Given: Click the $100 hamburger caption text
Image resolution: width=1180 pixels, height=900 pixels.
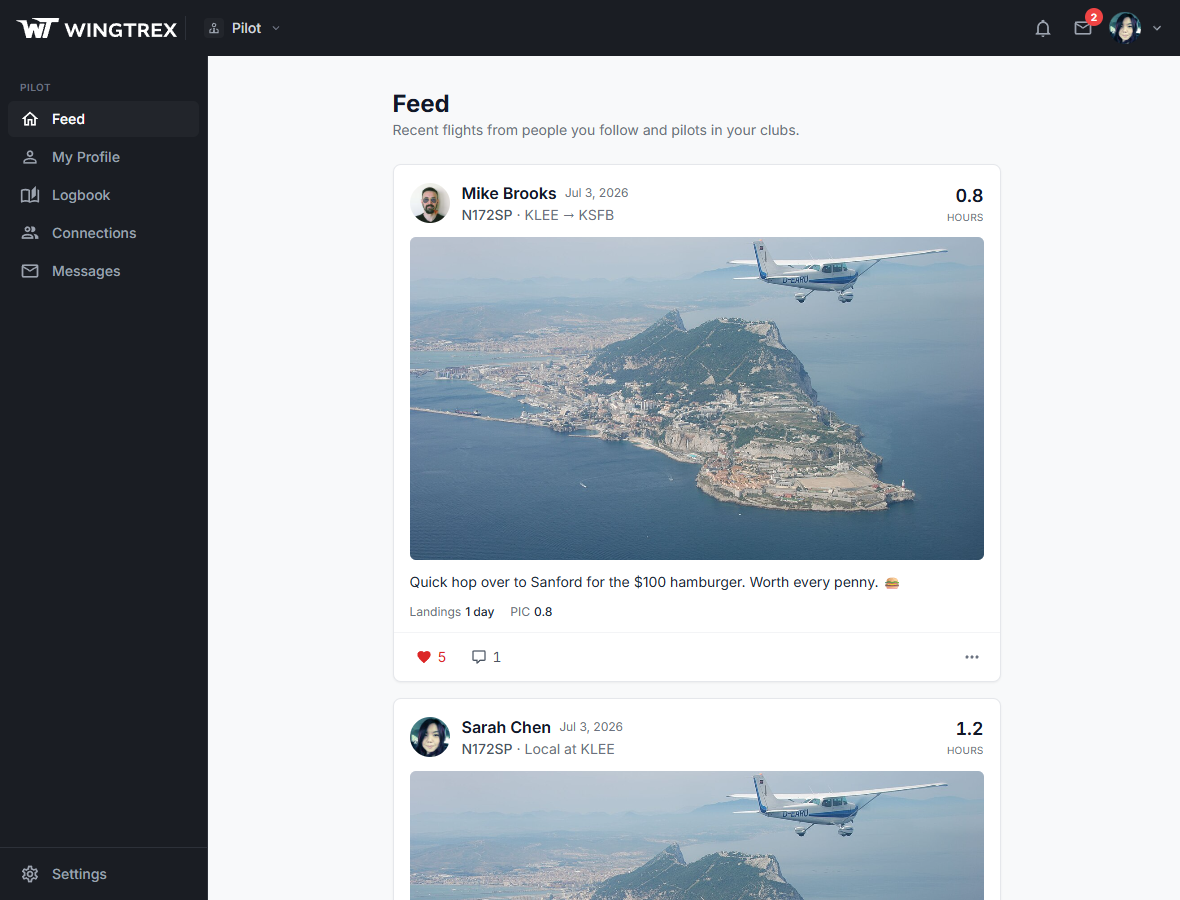Looking at the screenshot, I should (x=654, y=582).
